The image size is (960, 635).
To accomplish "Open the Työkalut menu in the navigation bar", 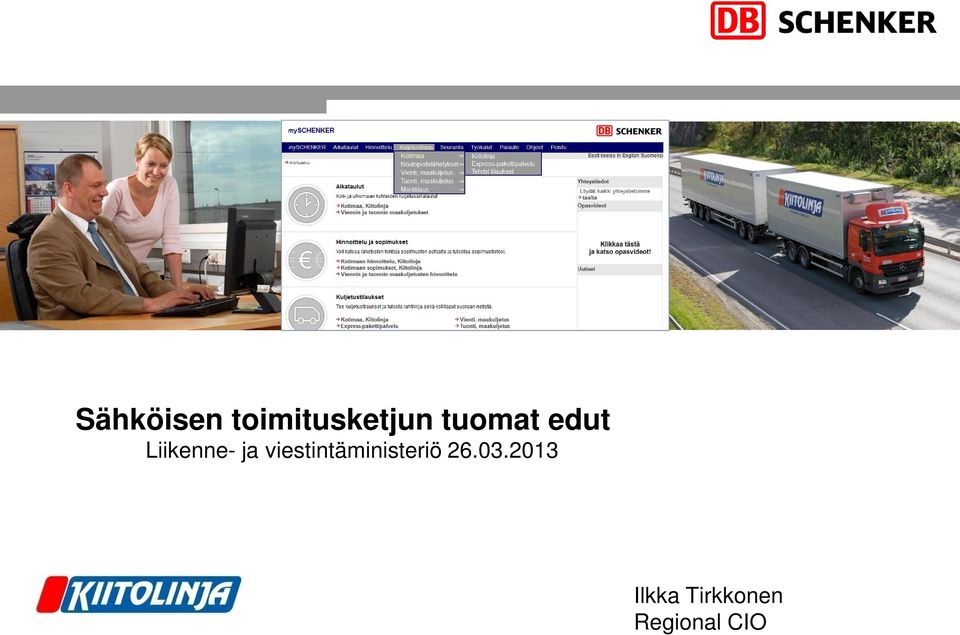I will (481, 148).
